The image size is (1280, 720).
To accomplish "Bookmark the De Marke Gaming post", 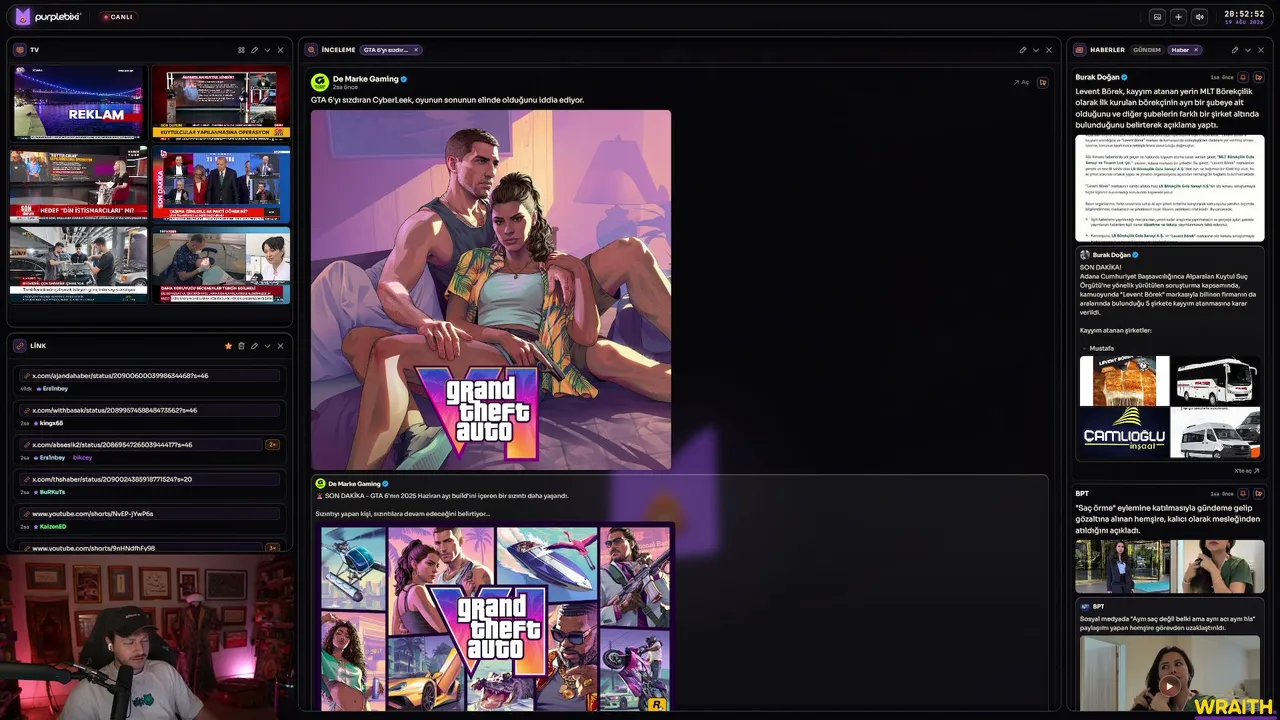I will pos(1043,82).
